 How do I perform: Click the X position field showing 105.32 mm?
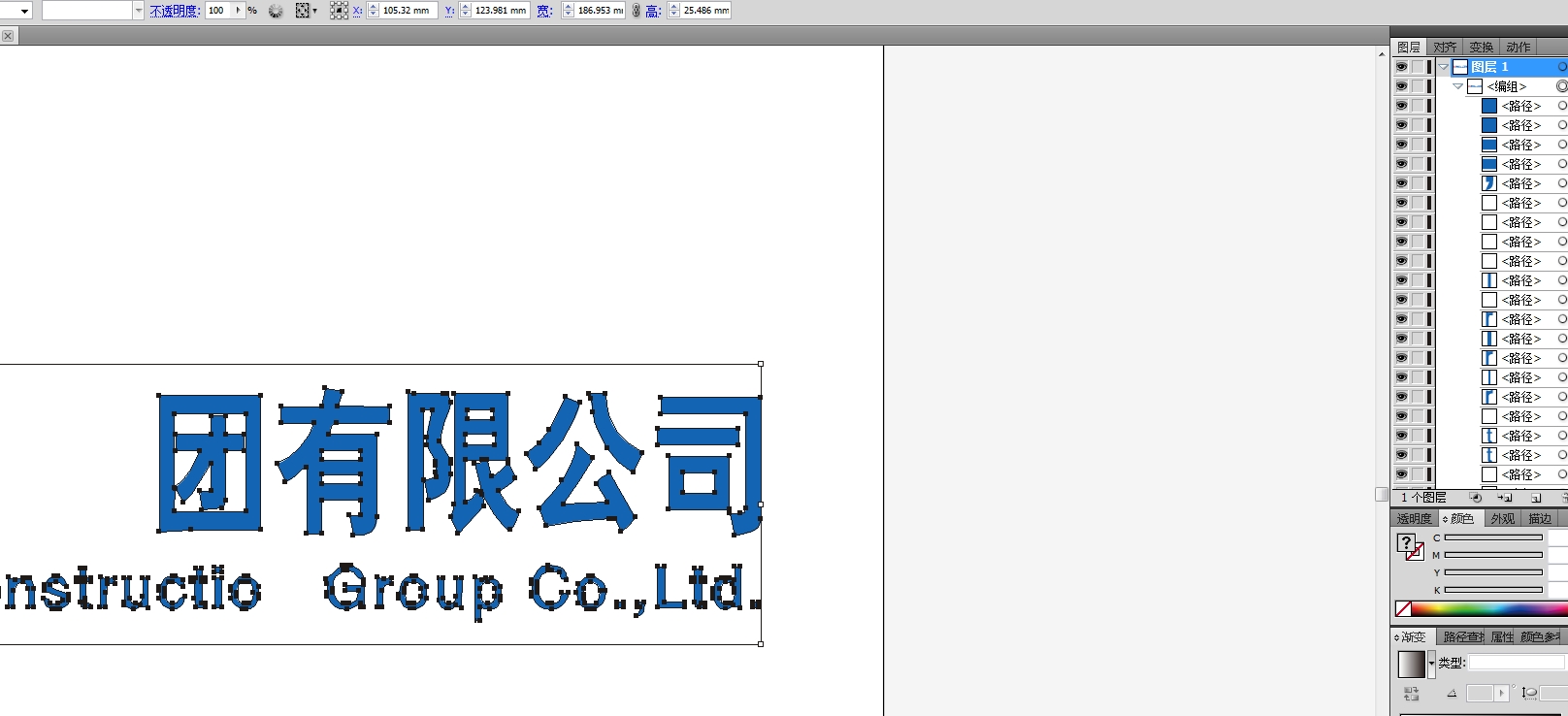[408, 11]
